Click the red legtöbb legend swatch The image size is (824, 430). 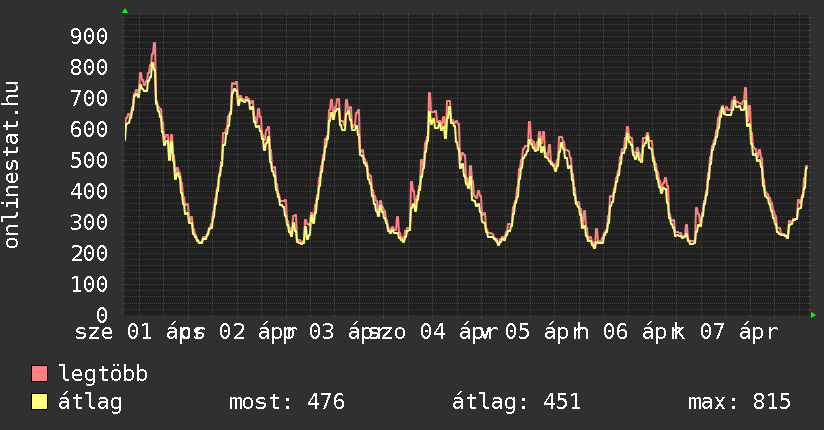click(x=40, y=374)
